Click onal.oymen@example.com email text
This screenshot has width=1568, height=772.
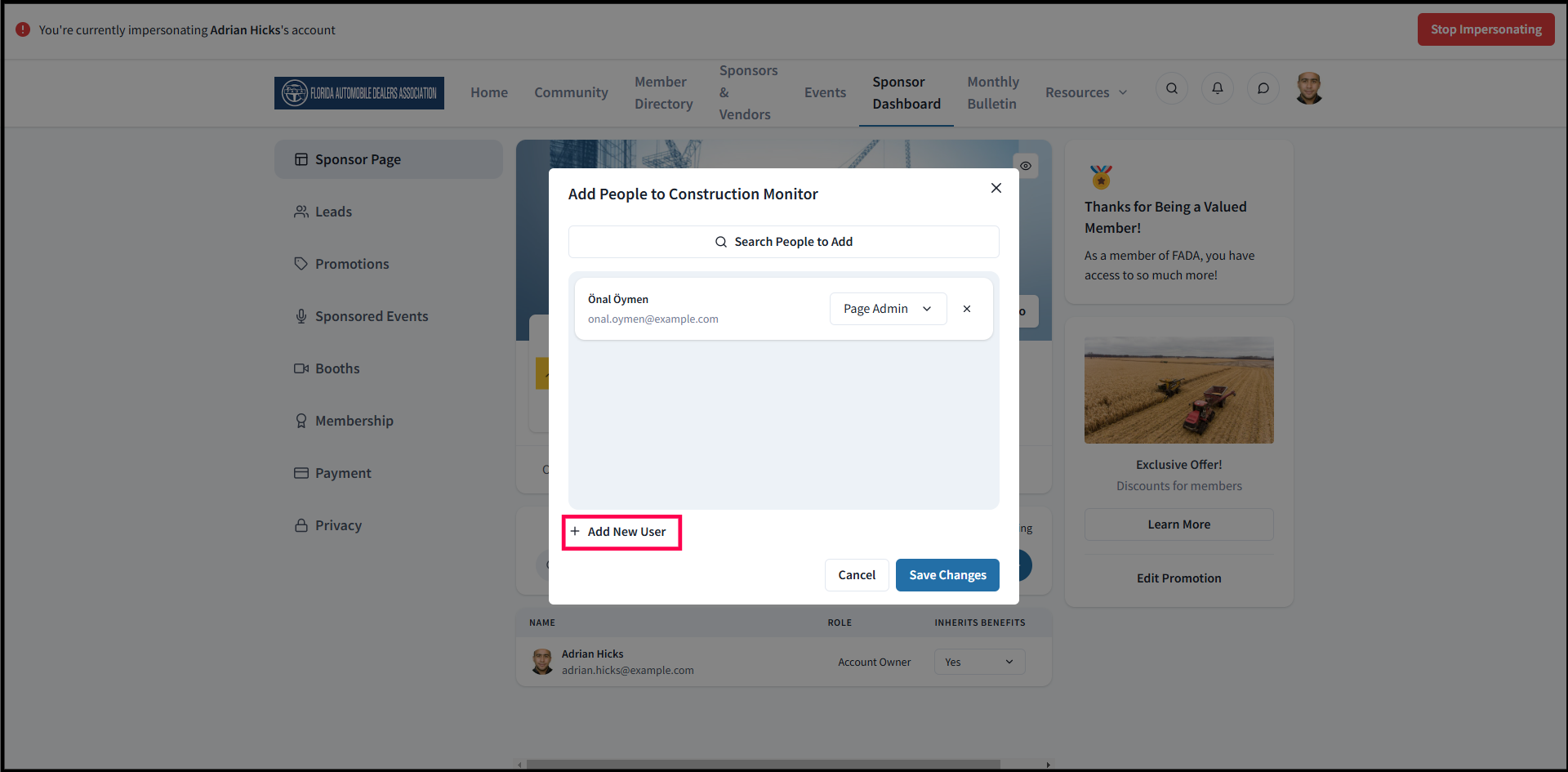(653, 319)
